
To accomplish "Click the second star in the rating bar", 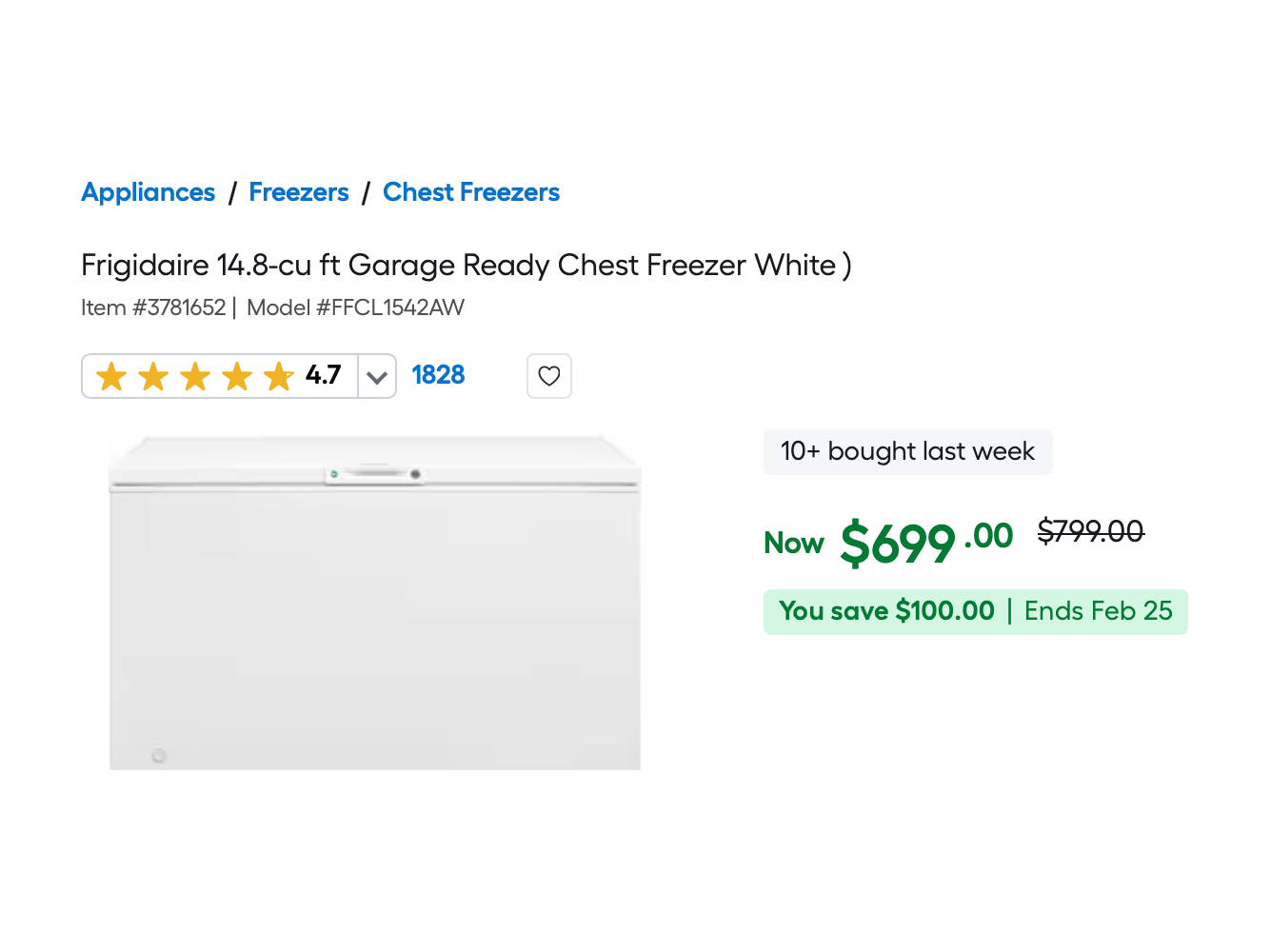I will tap(153, 375).
